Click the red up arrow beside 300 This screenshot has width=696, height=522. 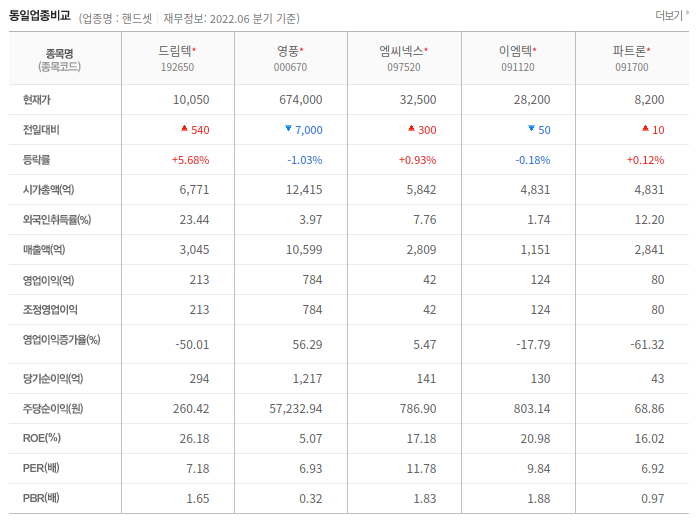(411, 128)
